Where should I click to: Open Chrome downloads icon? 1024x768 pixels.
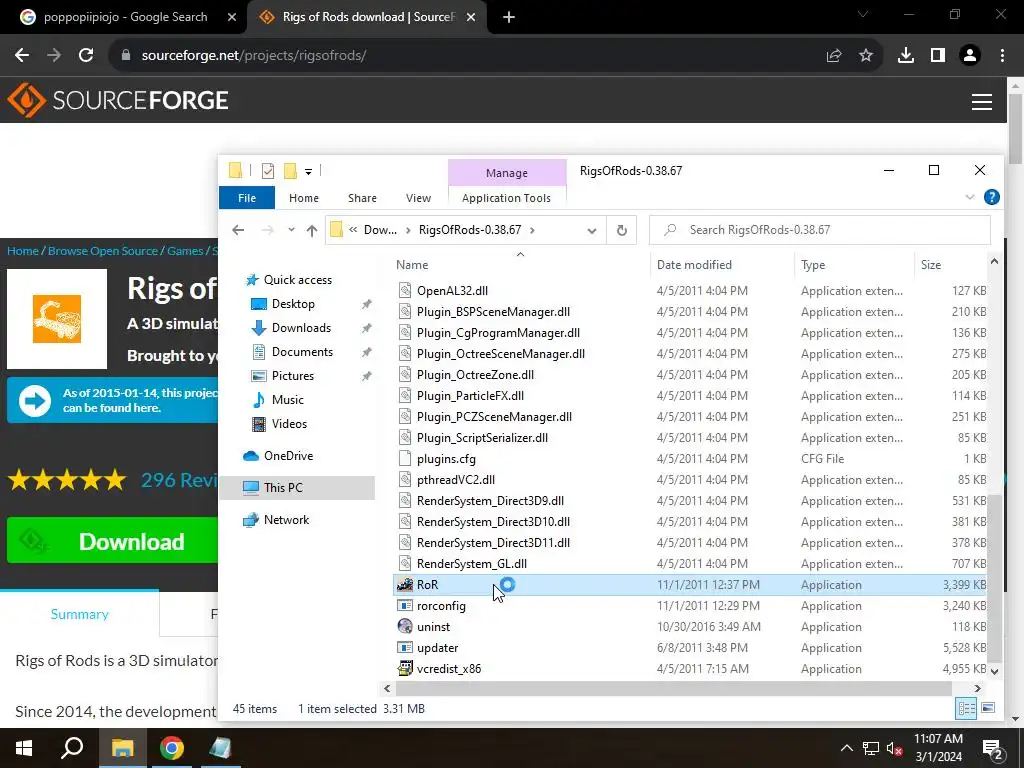pos(906,56)
